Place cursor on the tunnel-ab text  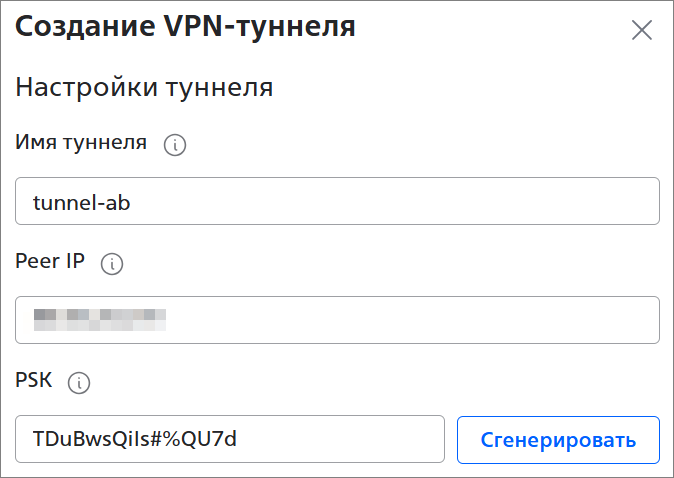pyautogui.click(x=82, y=203)
